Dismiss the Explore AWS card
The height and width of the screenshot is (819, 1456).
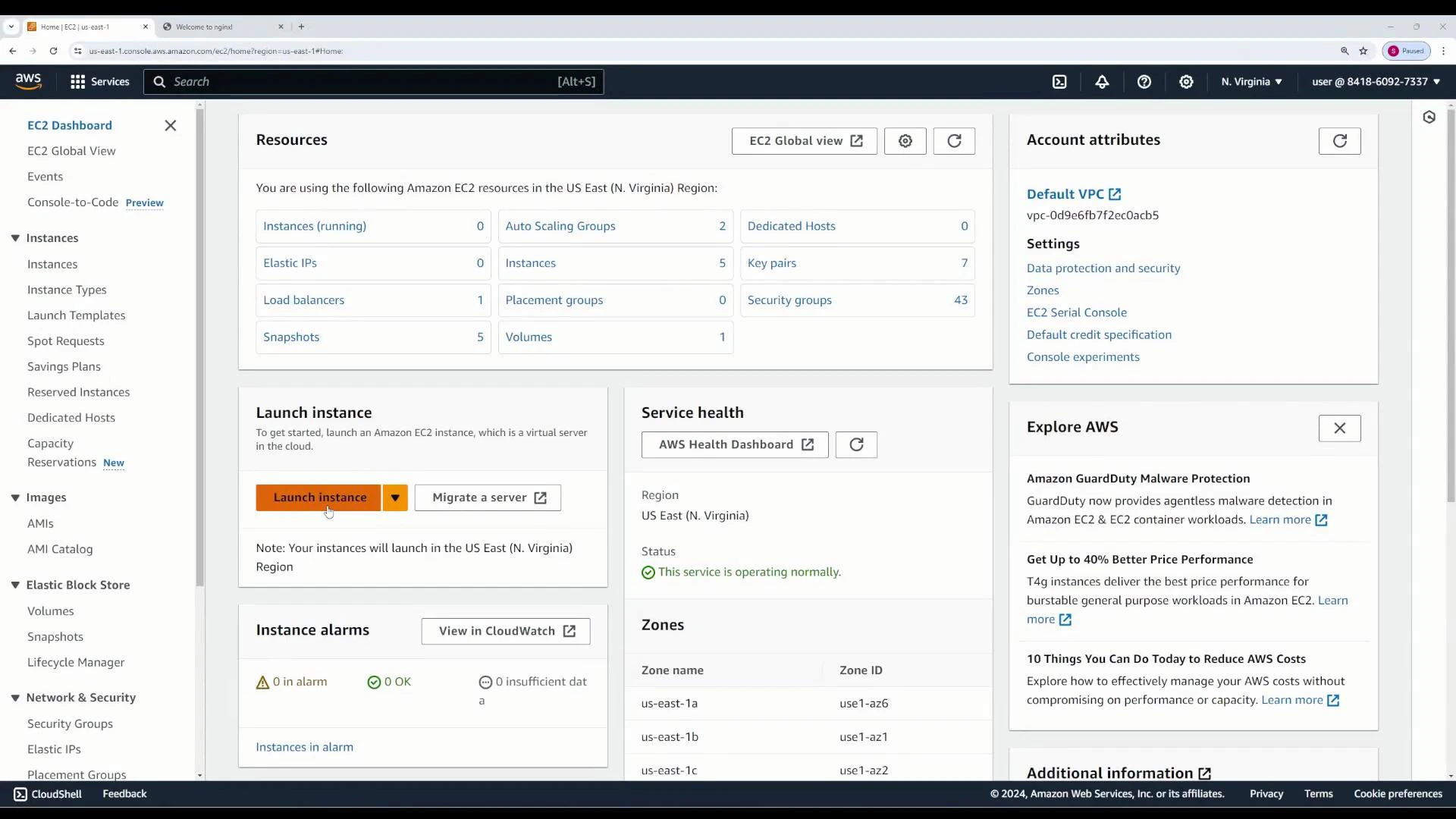tap(1339, 428)
